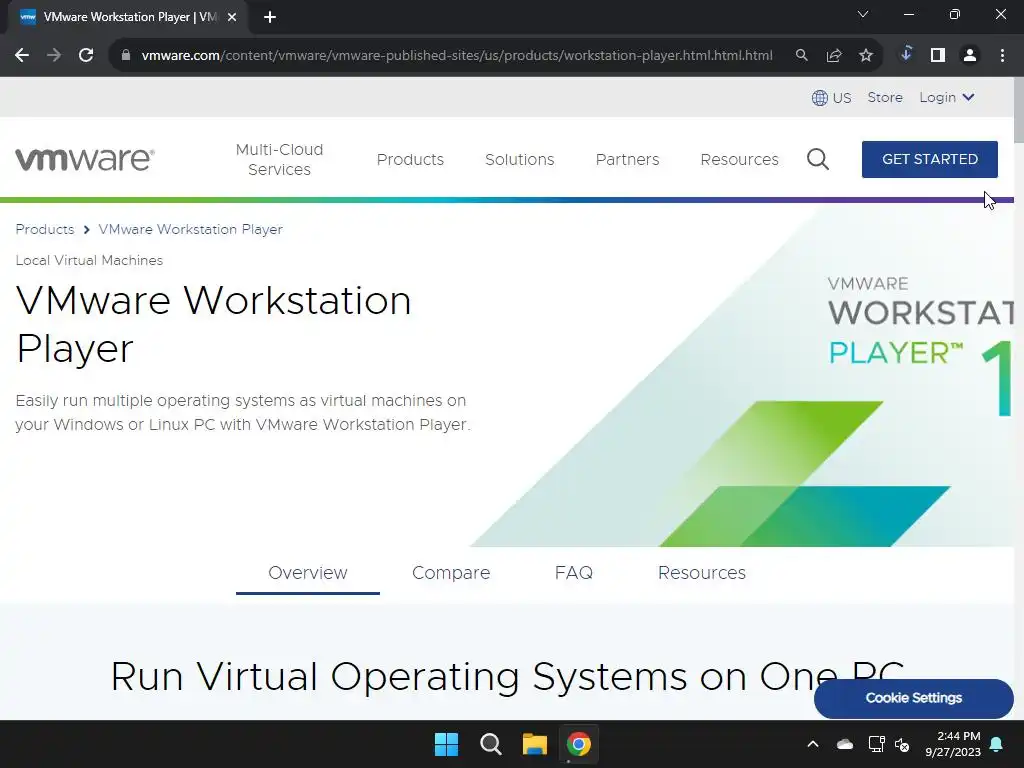Bookmark this page with the star icon

tap(866, 56)
